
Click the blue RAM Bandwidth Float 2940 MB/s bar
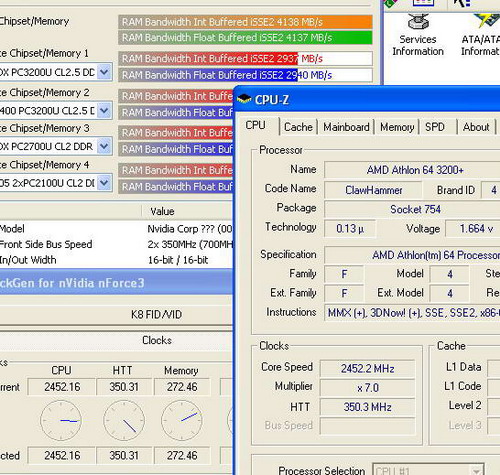pyautogui.click(x=245, y=75)
